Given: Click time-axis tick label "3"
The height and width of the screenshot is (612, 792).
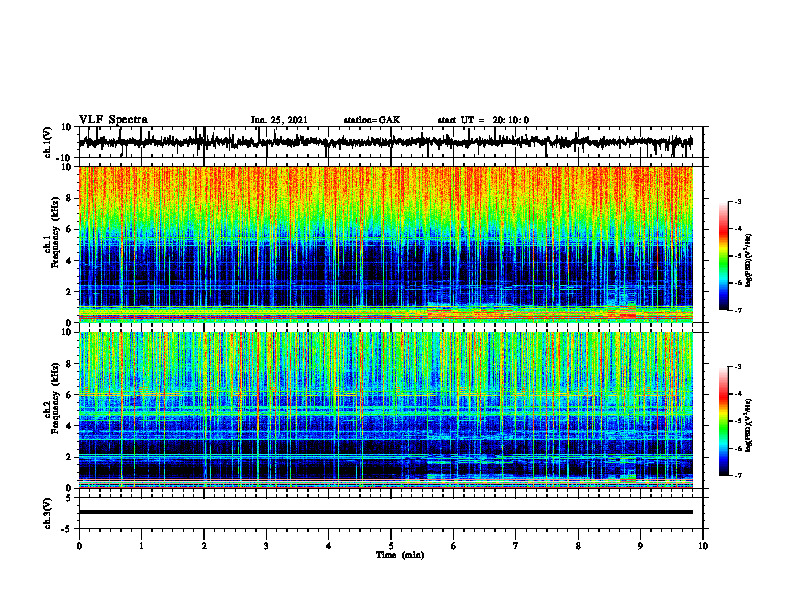Looking at the screenshot, I should [266, 546].
